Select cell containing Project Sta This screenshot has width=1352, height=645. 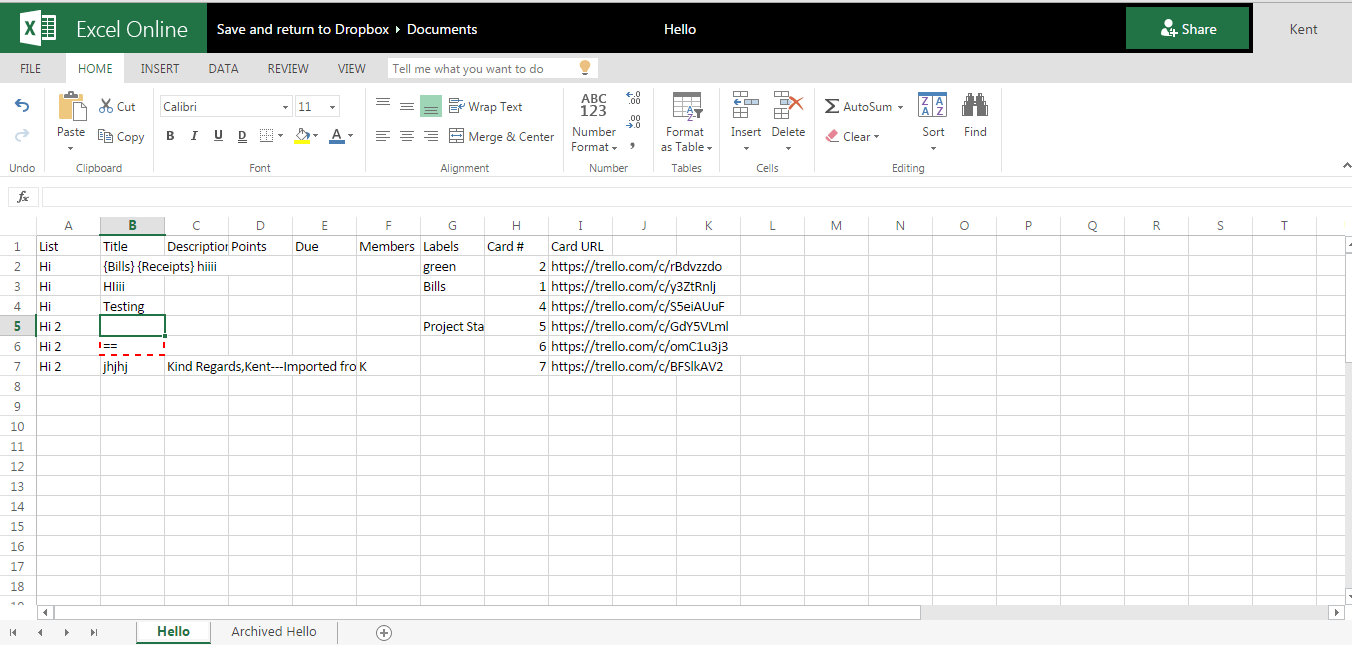452,326
